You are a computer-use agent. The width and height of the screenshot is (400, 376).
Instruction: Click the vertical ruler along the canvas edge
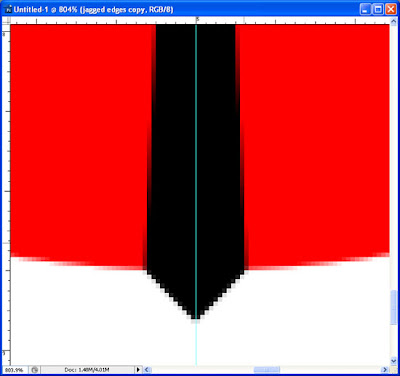[6, 195]
